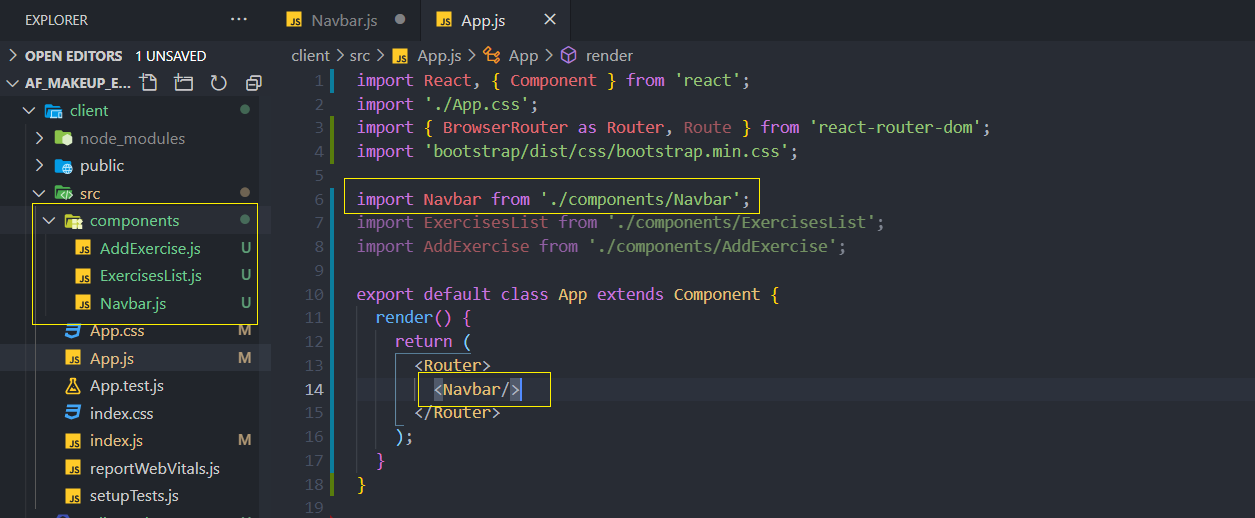
Task: Click the render symbol in breadcrumbs
Action: coord(608,56)
